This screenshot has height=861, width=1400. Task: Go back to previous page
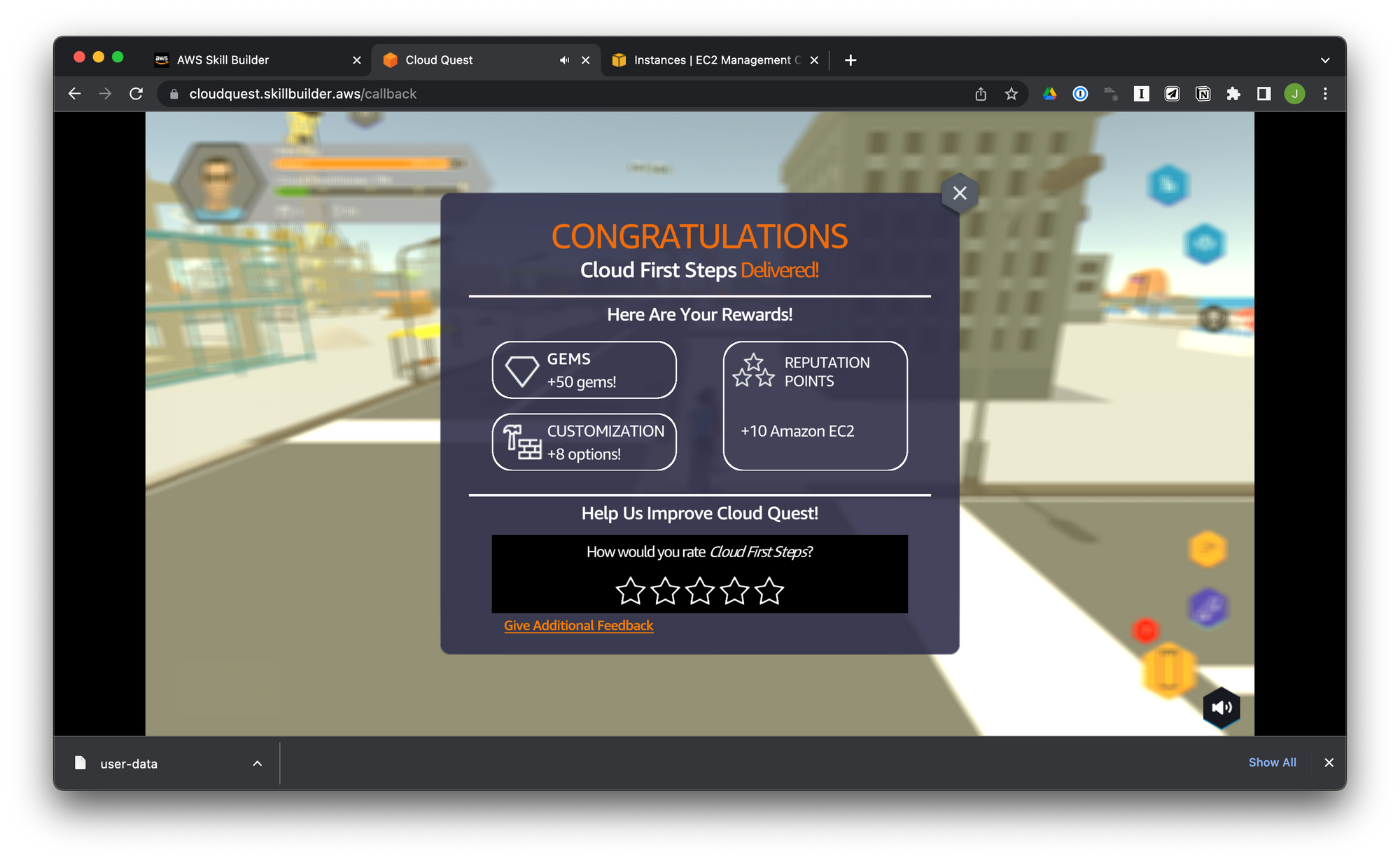pos(75,94)
